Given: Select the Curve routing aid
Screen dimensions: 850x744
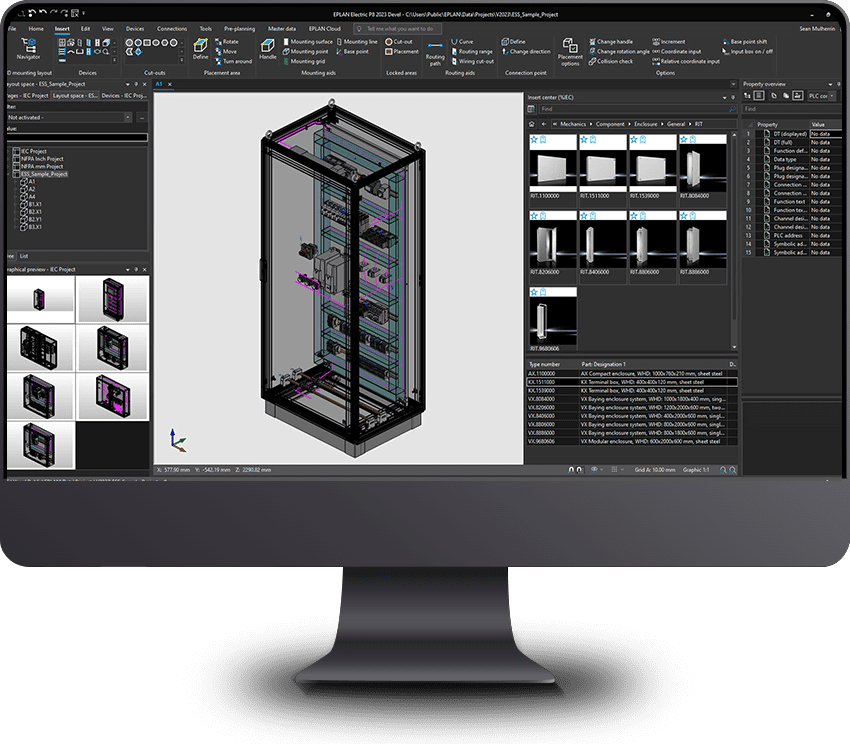Looking at the screenshot, I should [462, 42].
